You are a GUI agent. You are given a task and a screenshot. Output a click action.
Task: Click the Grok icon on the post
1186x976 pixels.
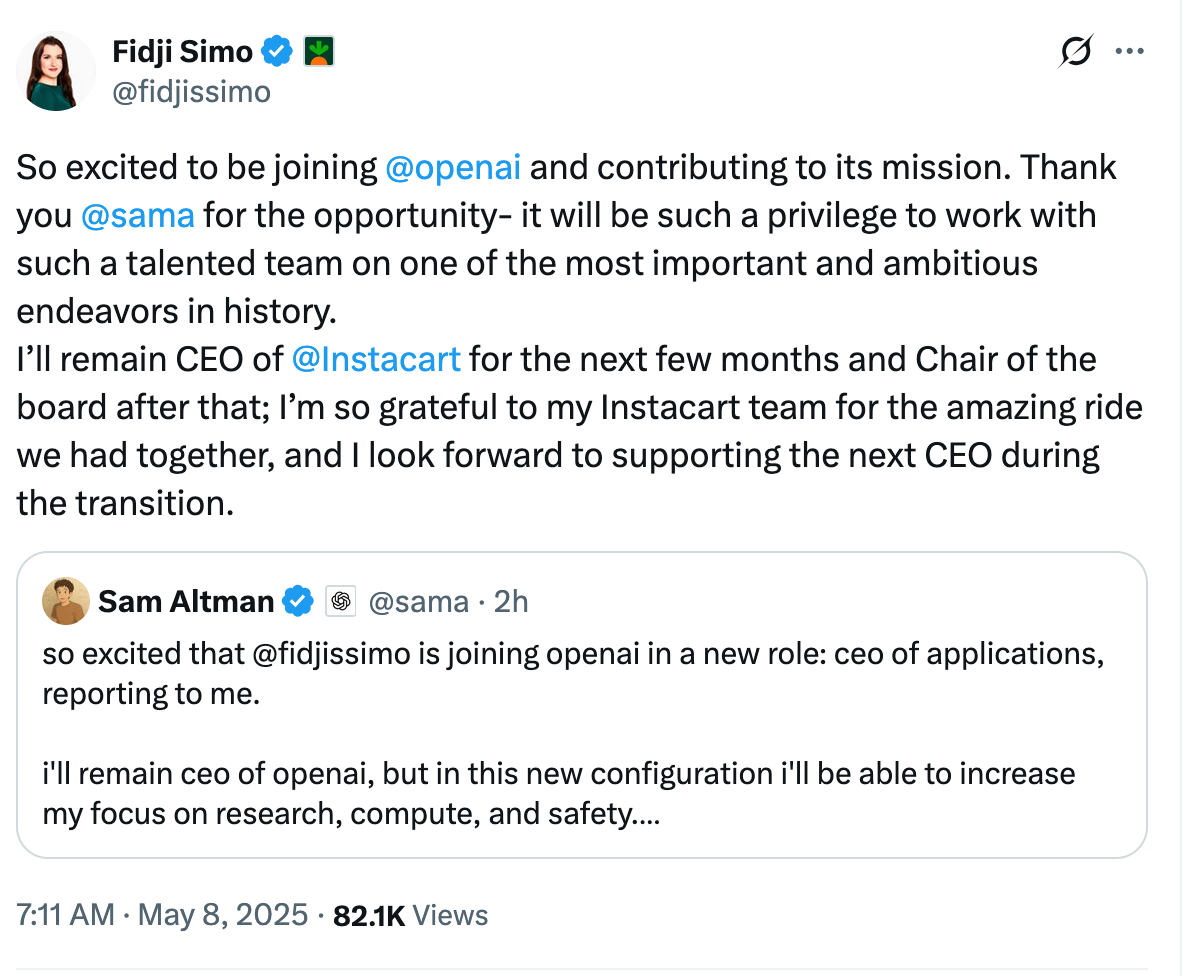pyautogui.click(x=1075, y=52)
